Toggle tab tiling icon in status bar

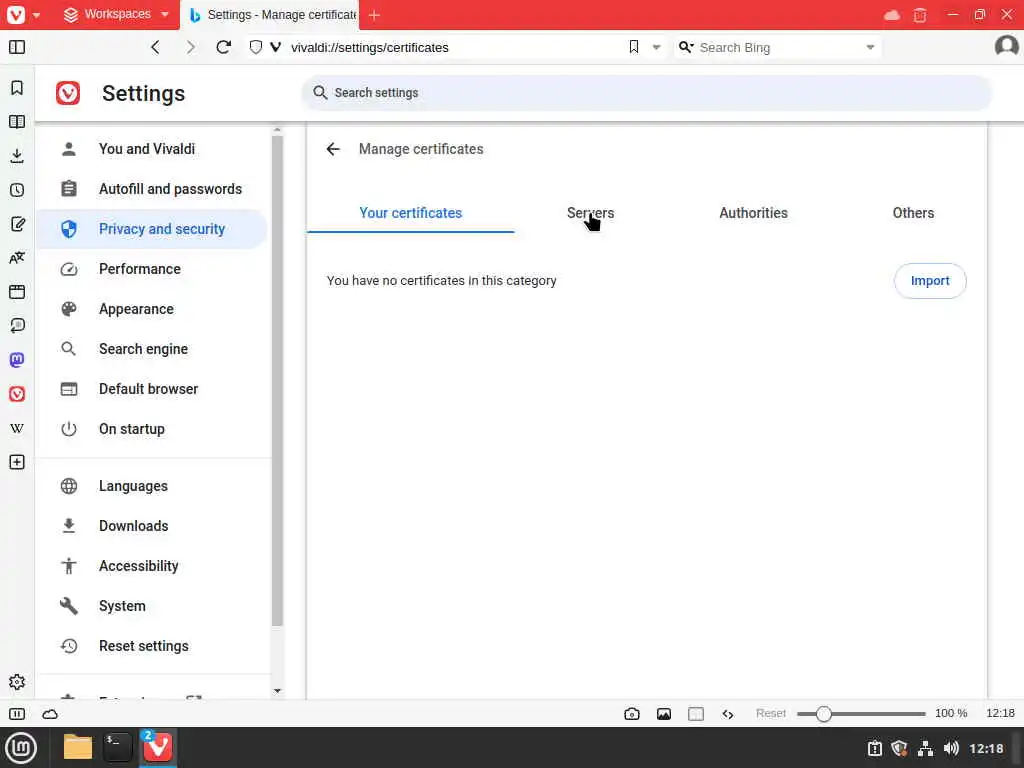[696, 713]
